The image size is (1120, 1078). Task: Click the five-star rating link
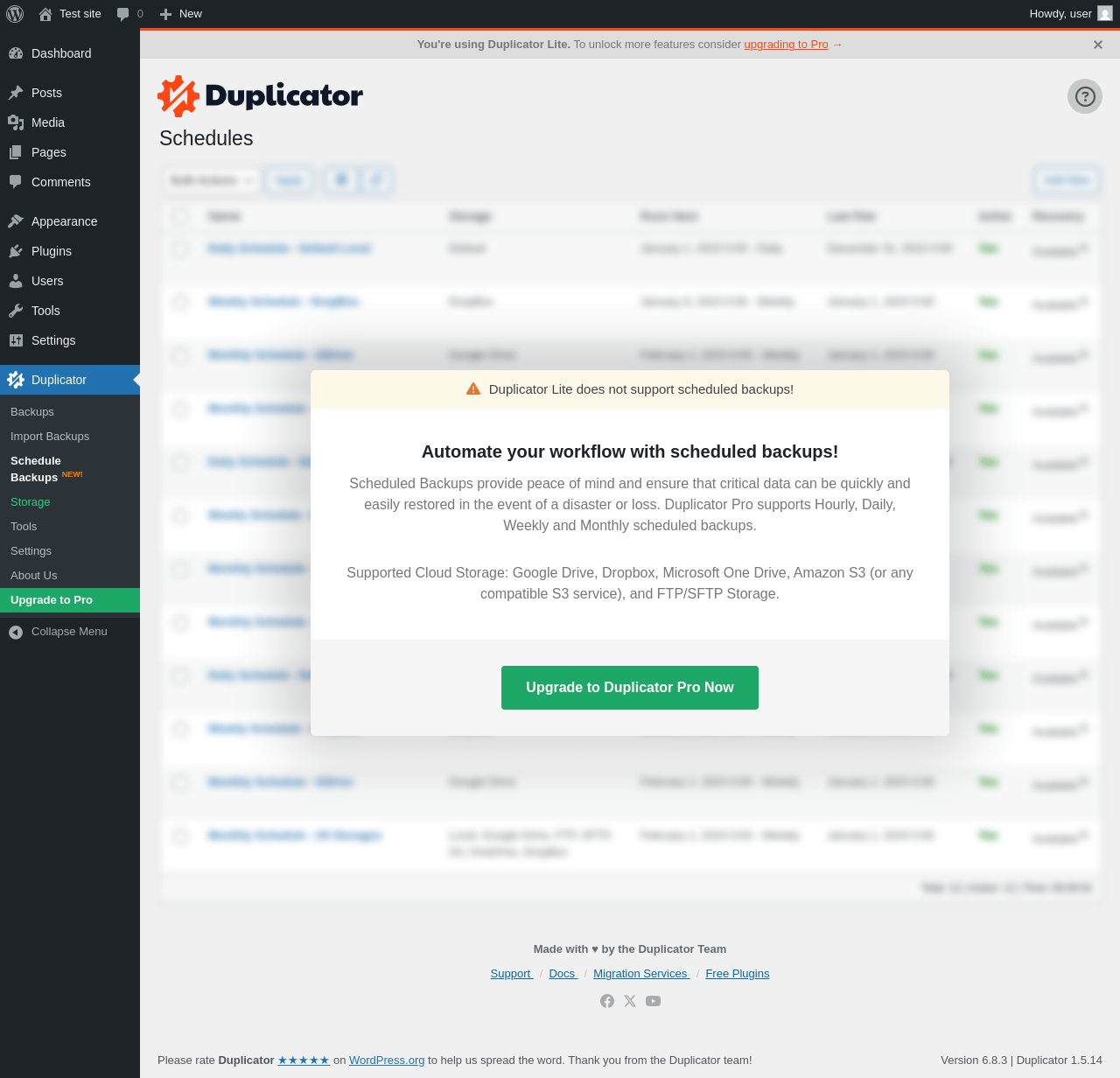(304, 1060)
